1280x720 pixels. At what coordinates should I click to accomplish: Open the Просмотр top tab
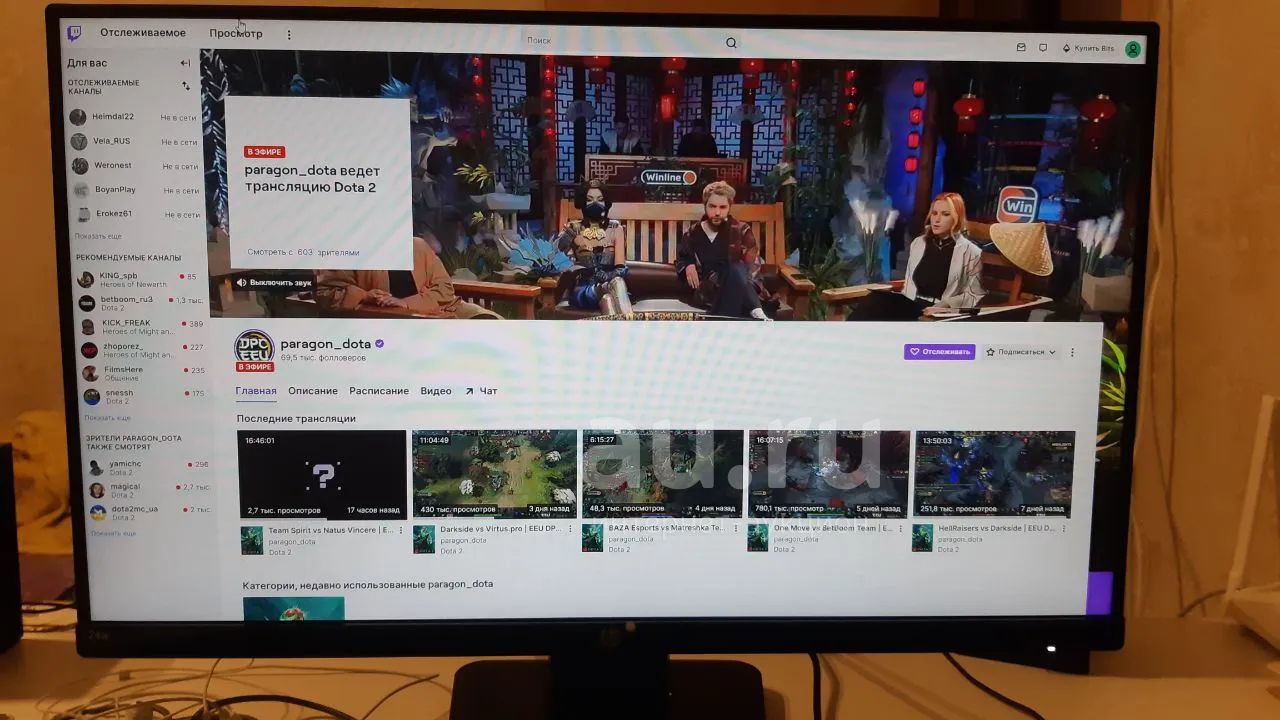coord(236,34)
